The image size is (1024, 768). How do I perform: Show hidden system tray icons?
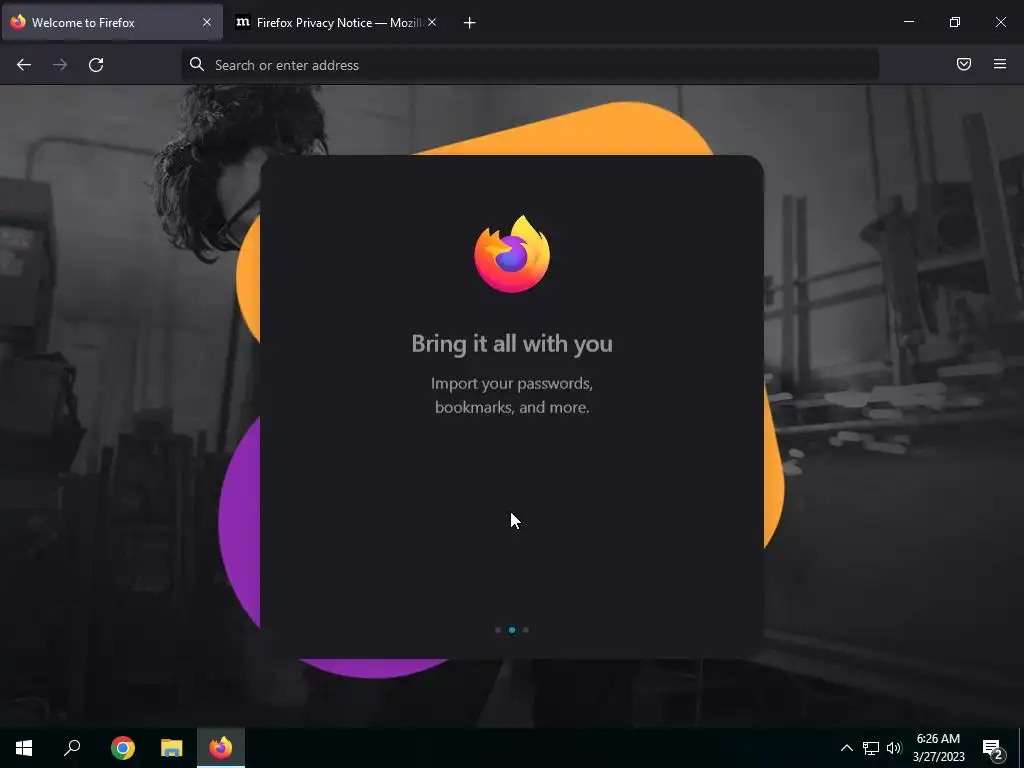pyautogui.click(x=846, y=748)
